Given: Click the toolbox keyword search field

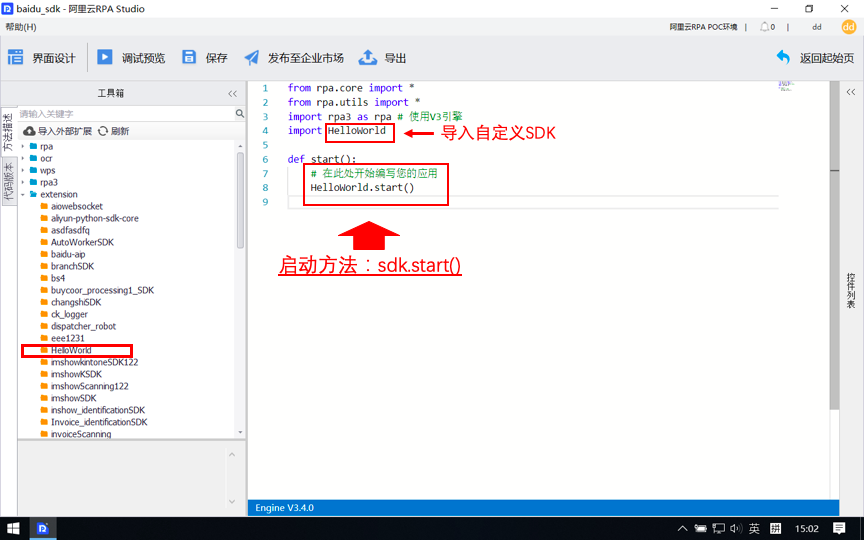Looking at the screenshot, I should click(126, 114).
